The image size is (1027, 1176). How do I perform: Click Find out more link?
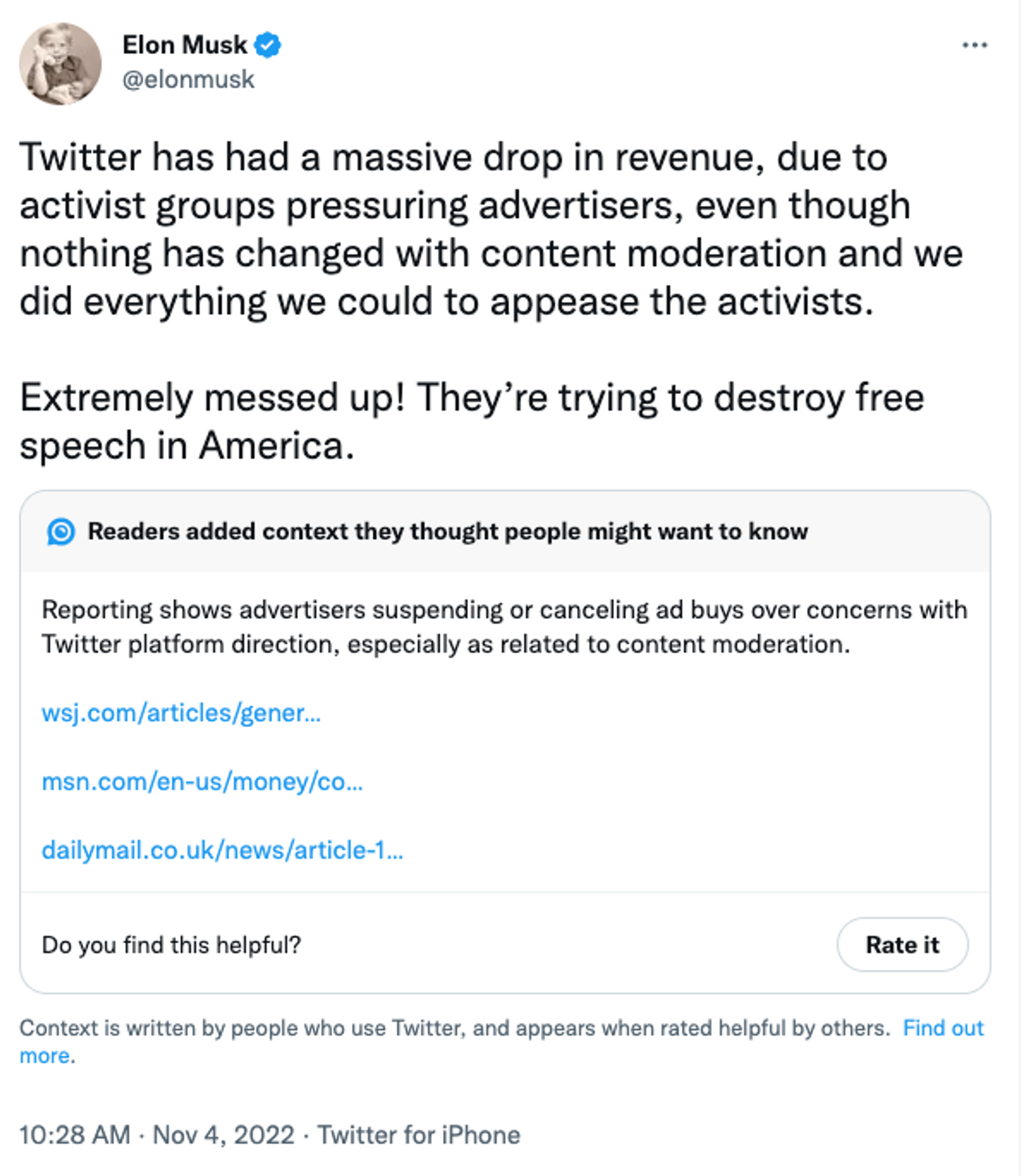tap(943, 1028)
